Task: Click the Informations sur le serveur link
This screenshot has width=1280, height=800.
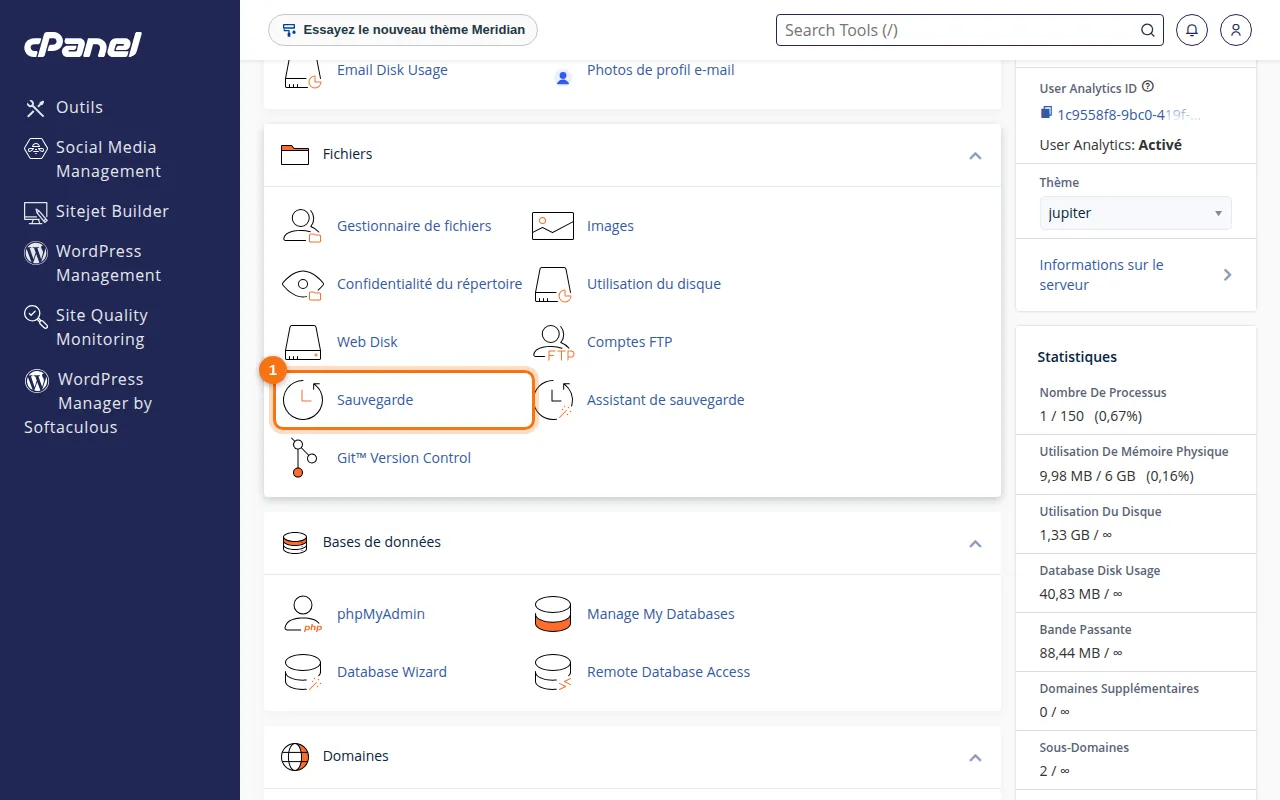Action: tap(1101, 275)
